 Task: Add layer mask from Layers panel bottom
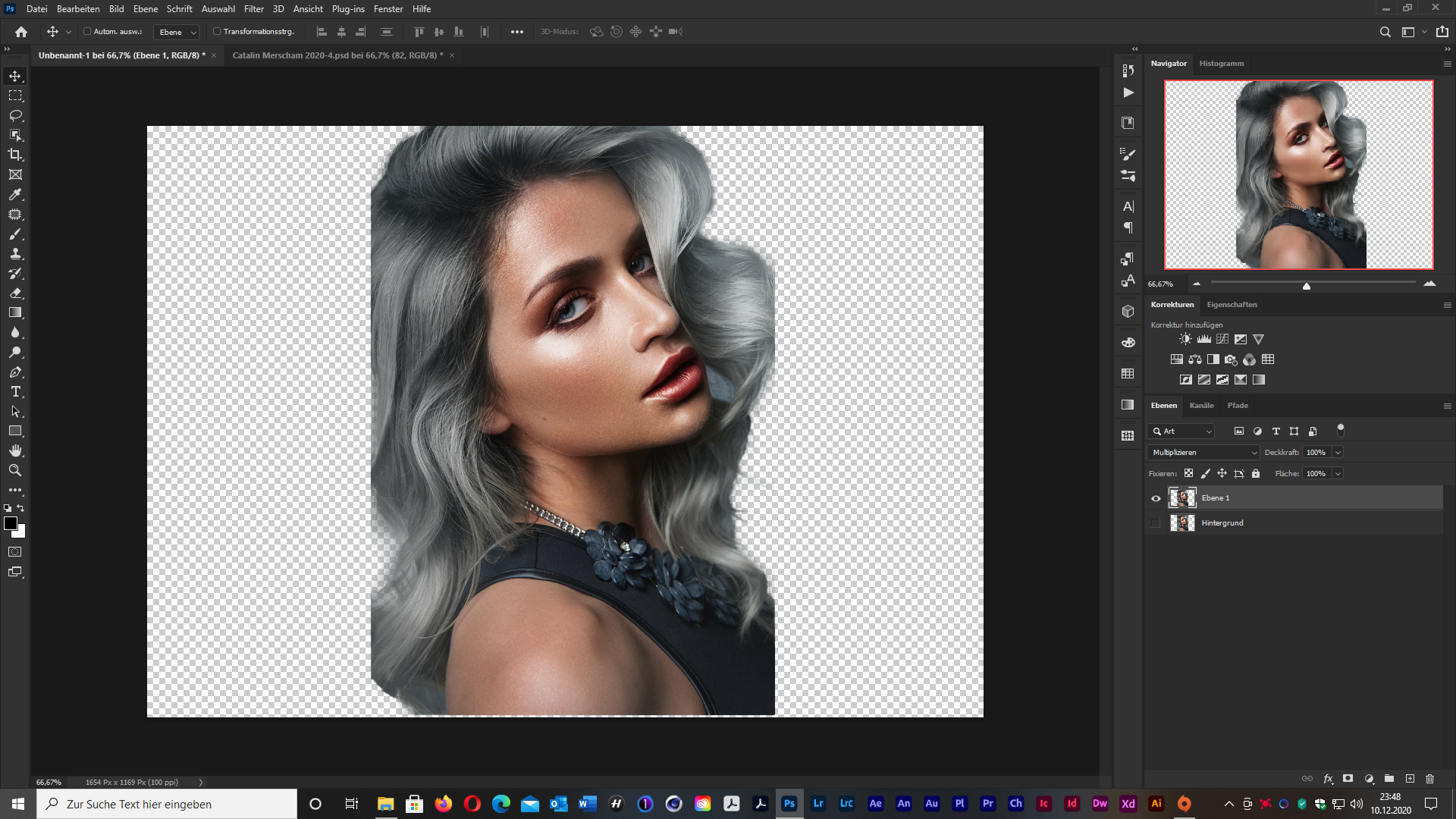coord(1348,779)
